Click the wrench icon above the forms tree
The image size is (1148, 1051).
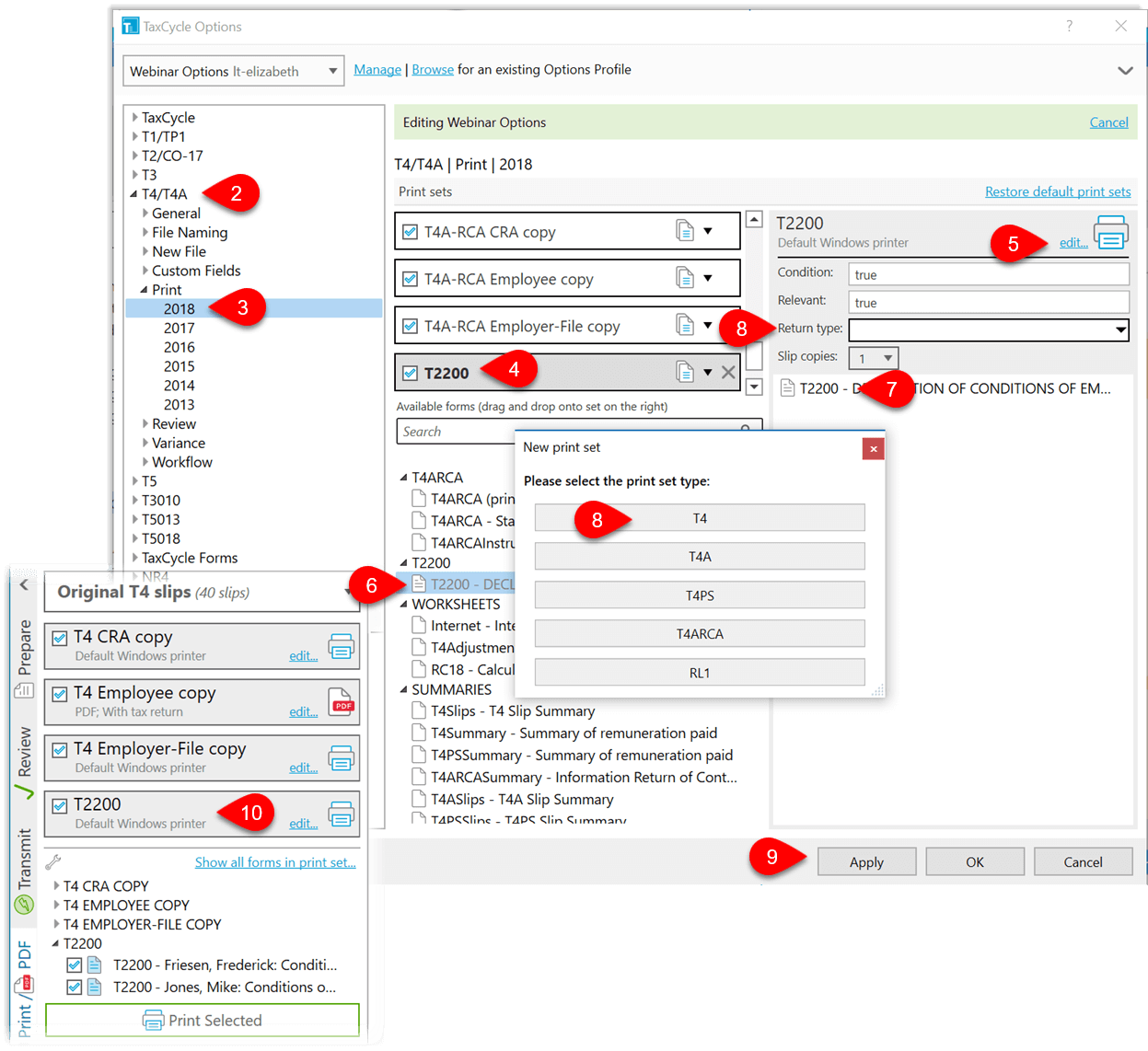pos(53,862)
